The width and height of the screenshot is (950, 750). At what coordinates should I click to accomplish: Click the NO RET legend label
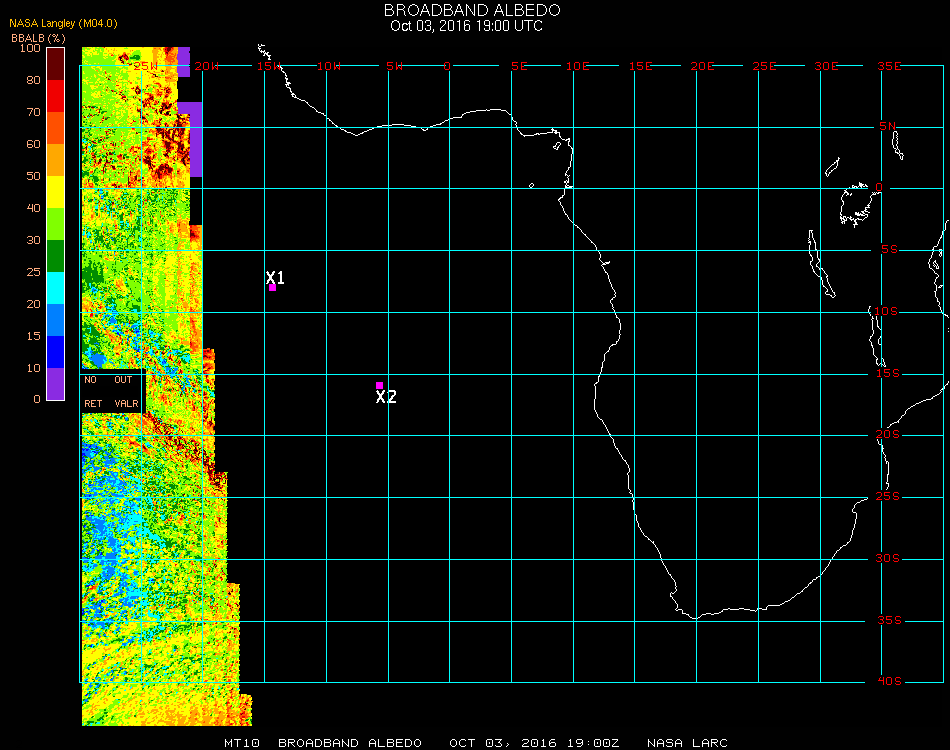pos(92,391)
